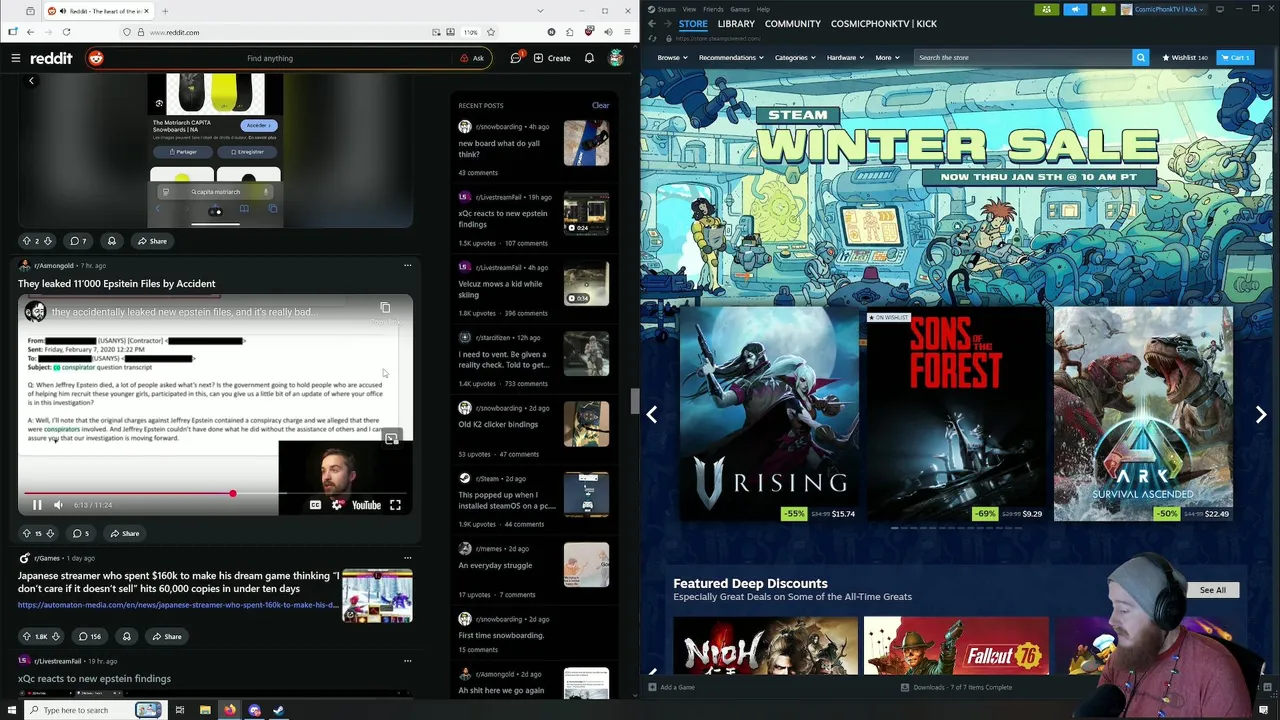Open Reddit notifications bell
The height and width of the screenshot is (720, 1280).
[x=589, y=58]
